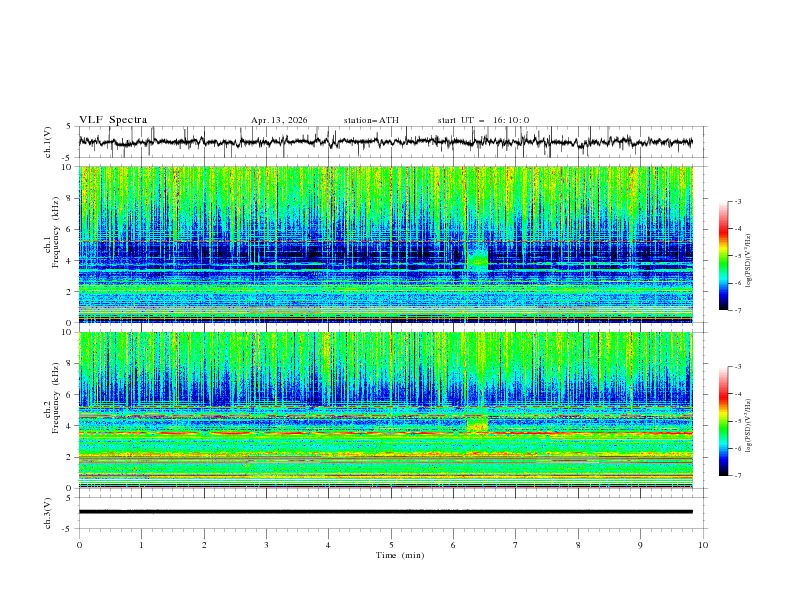Click the ch.2 color scale bar

pos(723,421)
